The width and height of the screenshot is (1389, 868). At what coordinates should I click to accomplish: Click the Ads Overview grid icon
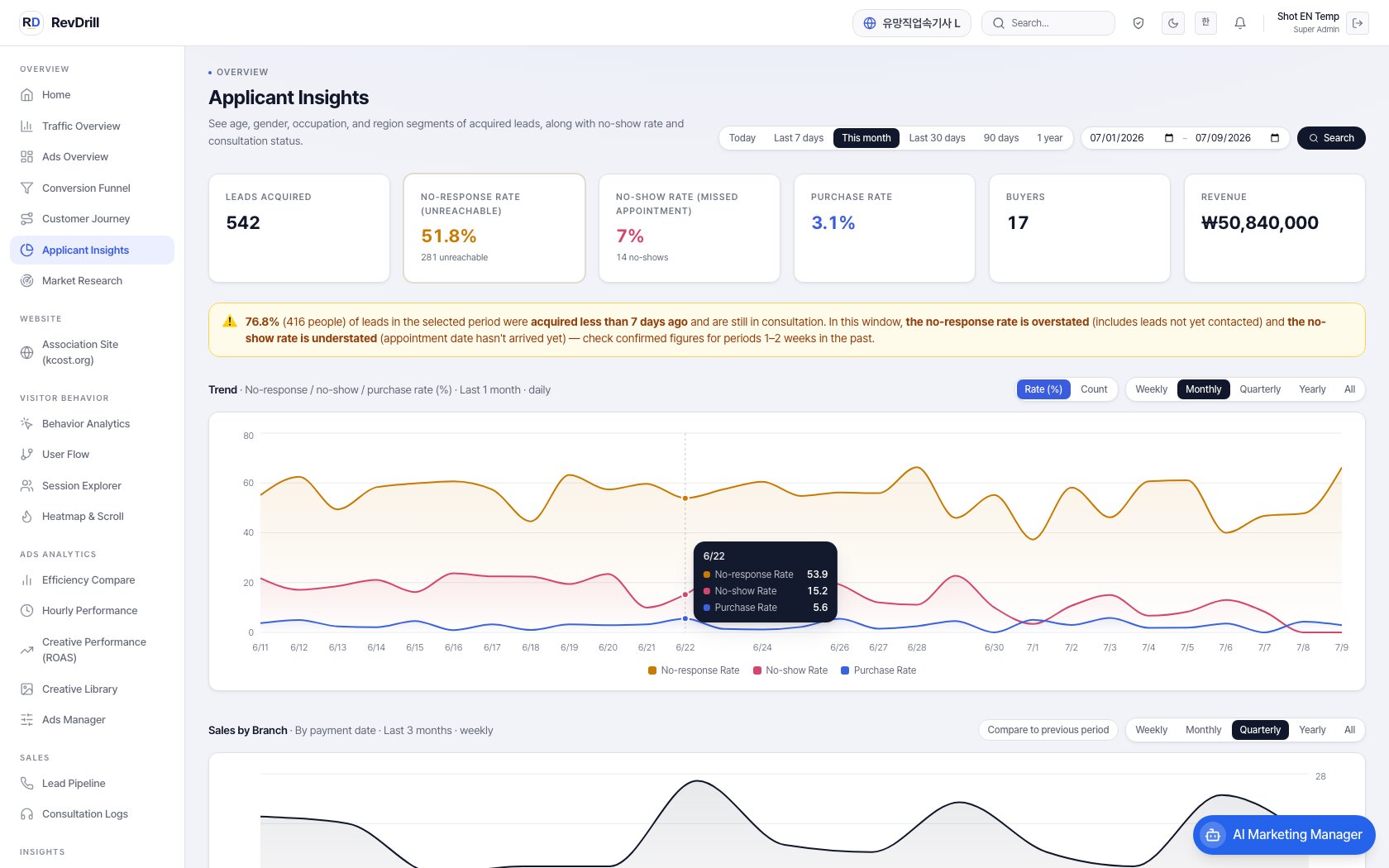click(26, 157)
